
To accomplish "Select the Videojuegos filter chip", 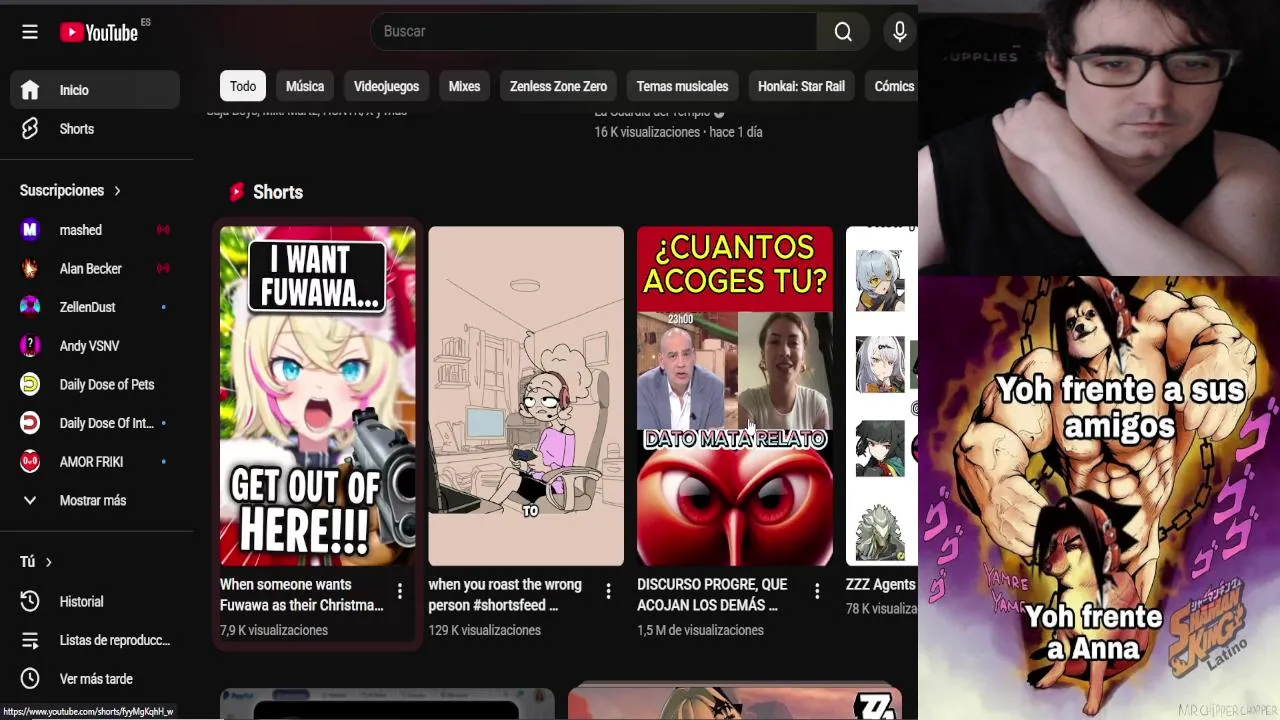I will tap(386, 86).
